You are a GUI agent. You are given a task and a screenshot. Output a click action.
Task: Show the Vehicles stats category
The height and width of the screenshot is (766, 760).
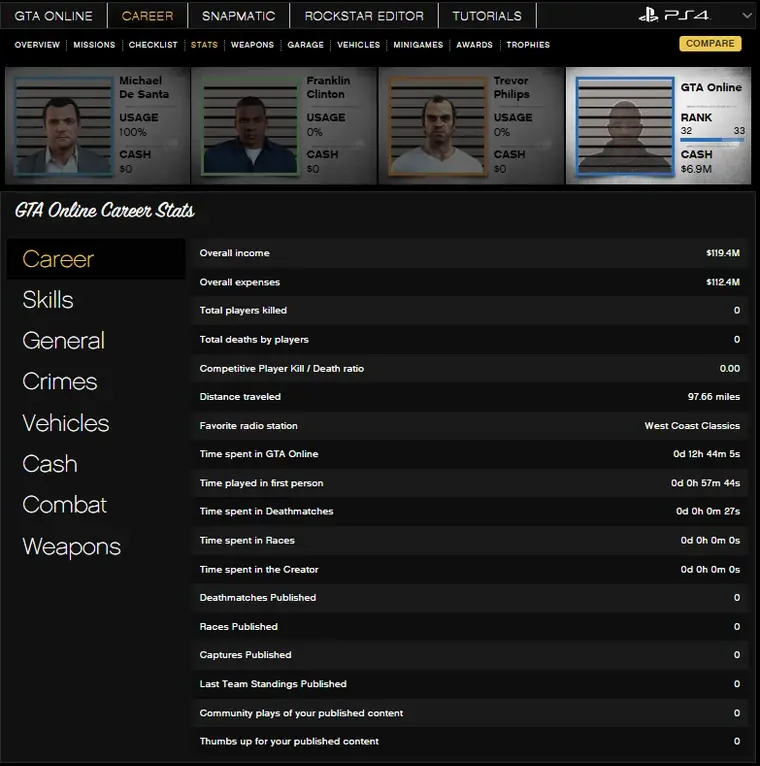click(x=65, y=423)
